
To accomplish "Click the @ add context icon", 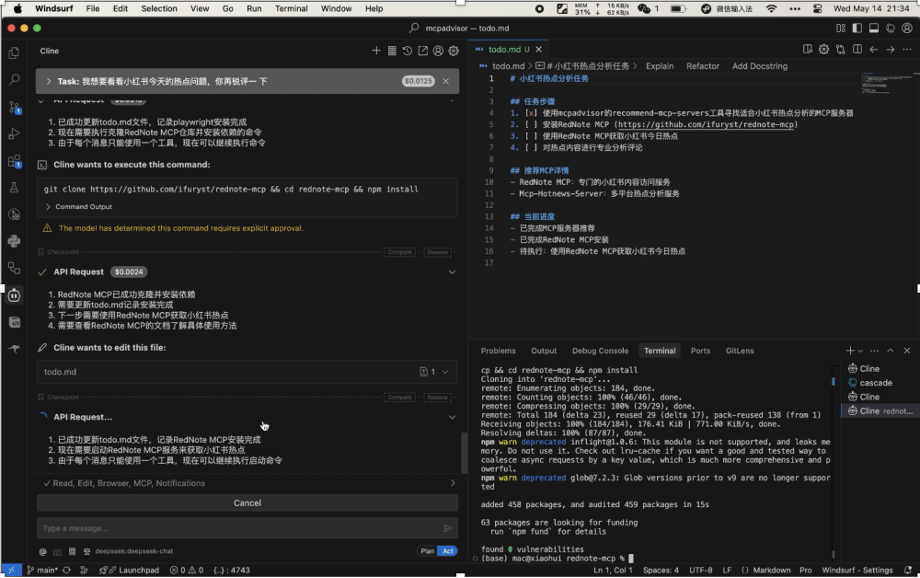I will [43, 551].
